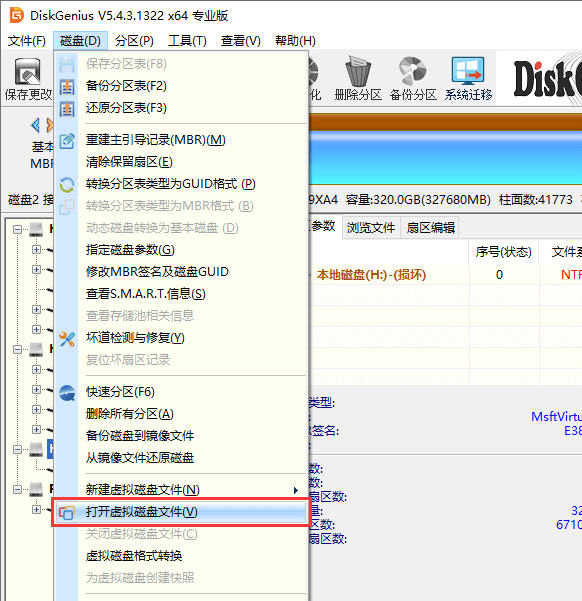Expand the last partition tree node

(36, 509)
